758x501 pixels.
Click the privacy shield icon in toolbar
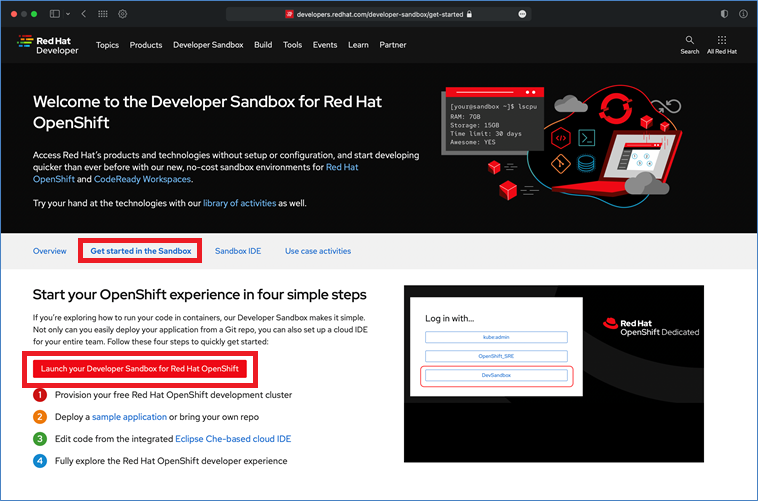(x=724, y=14)
